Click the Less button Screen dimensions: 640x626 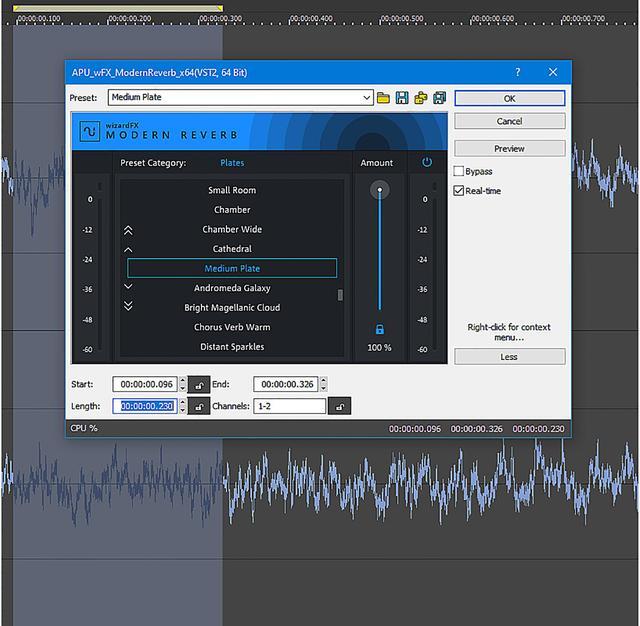pos(510,357)
